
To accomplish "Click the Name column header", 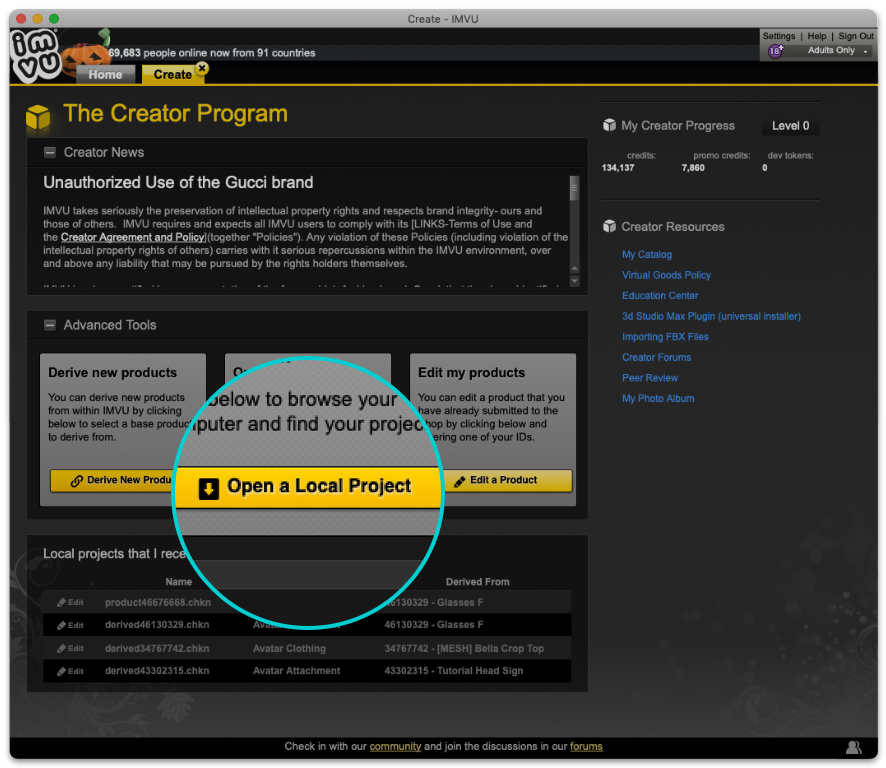I will 179,582.
